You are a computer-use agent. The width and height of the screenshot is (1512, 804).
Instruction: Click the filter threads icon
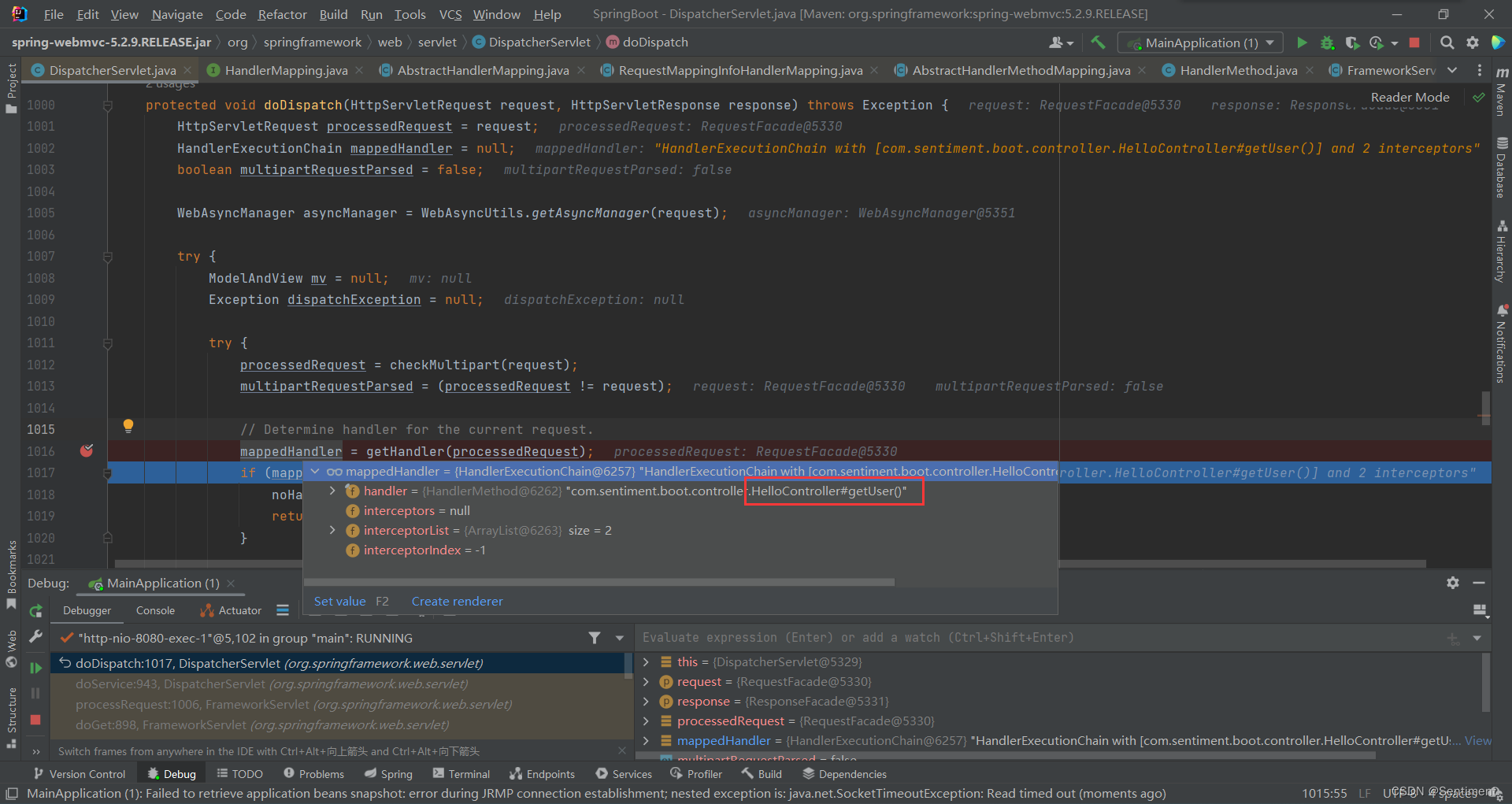(595, 638)
